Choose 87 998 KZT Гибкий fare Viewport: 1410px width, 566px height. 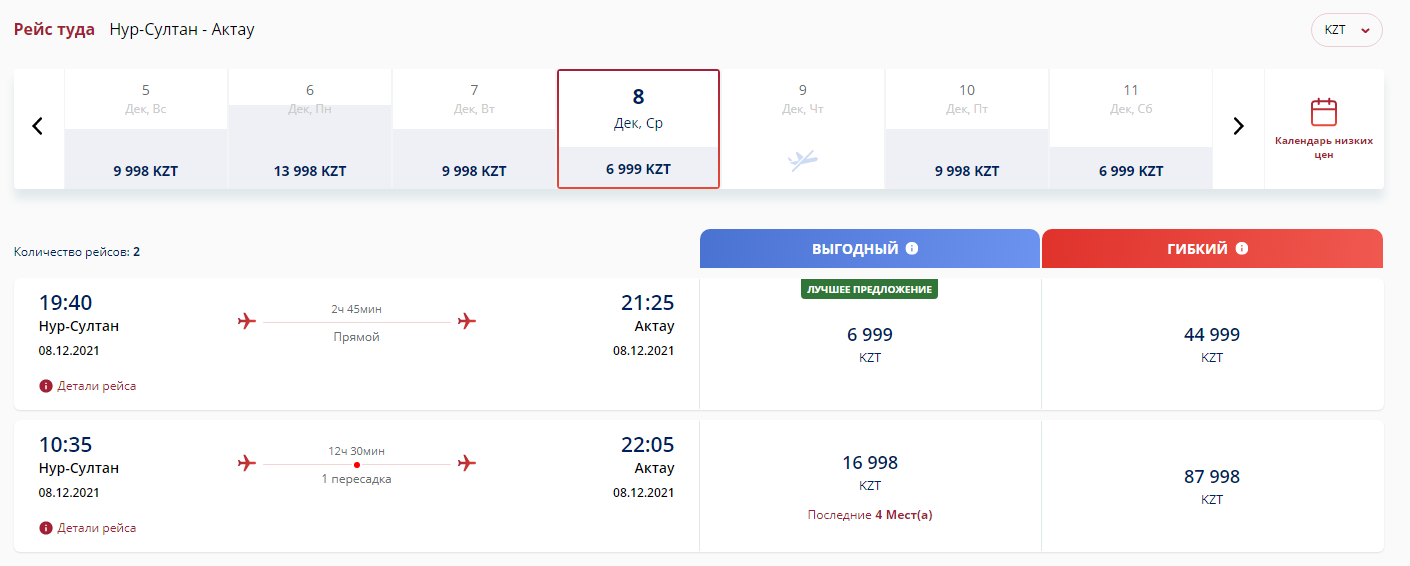coord(1212,486)
